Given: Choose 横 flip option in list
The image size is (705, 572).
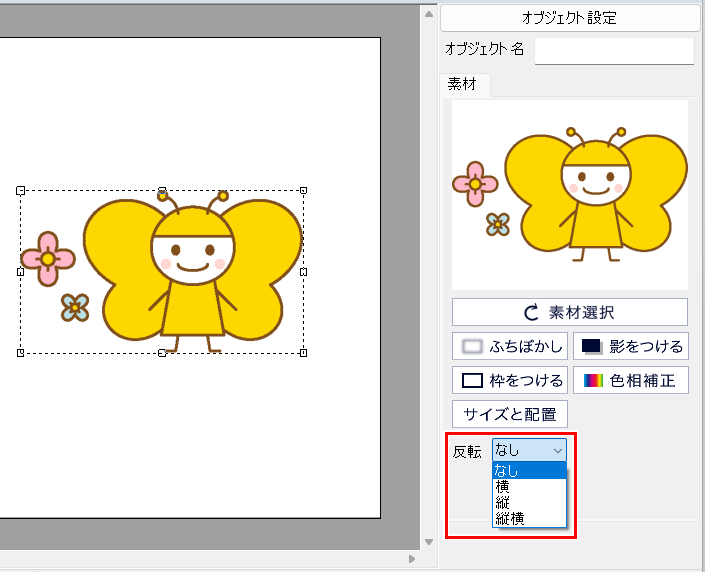Looking at the screenshot, I should (529, 487).
